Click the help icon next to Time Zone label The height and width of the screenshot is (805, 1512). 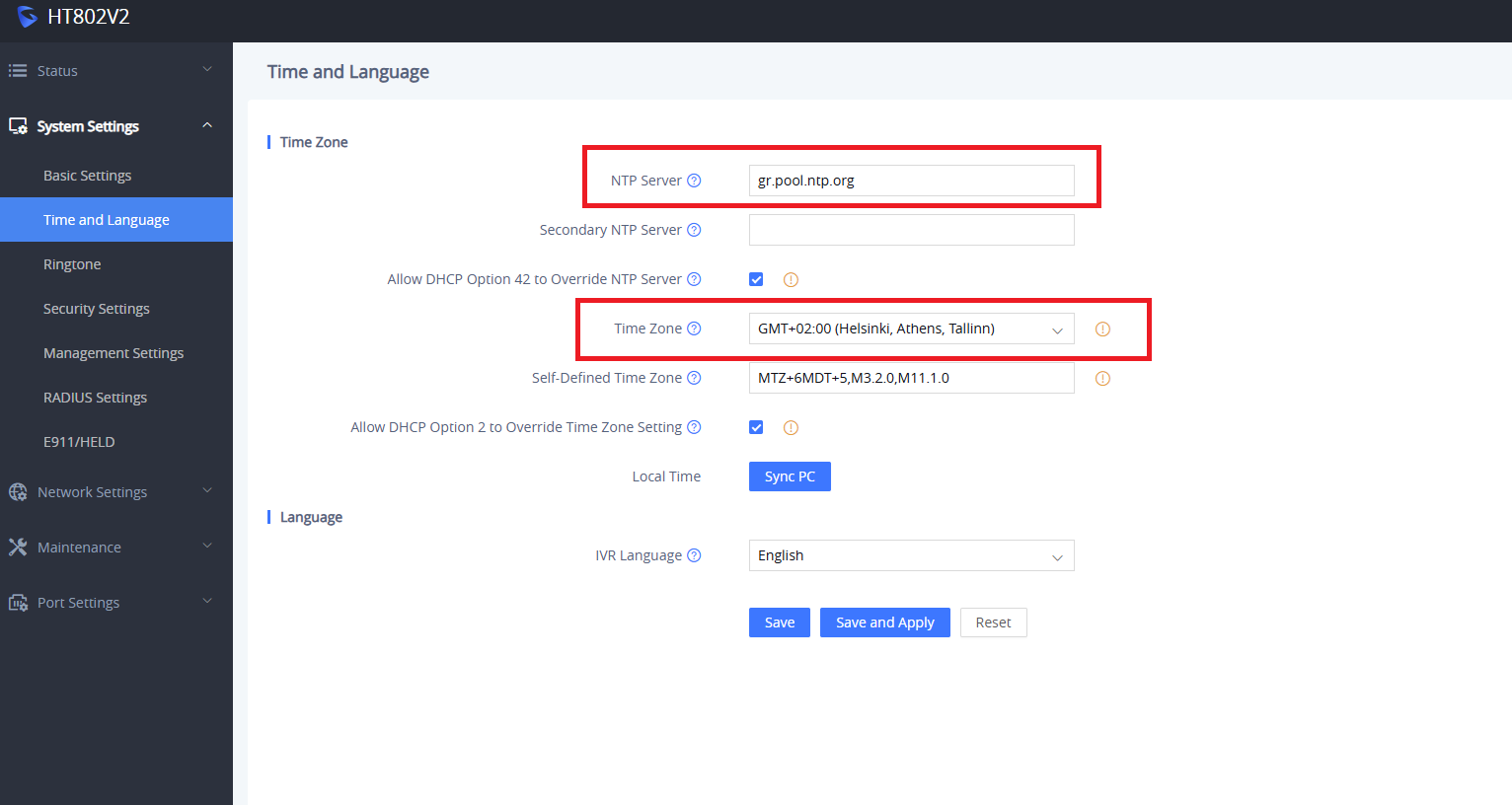[x=694, y=329]
